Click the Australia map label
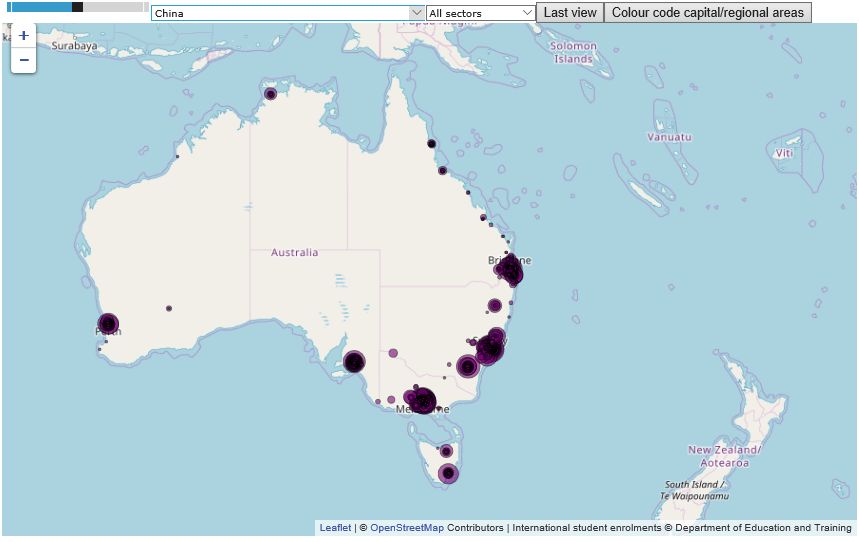Image resolution: width=859 pixels, height=542 pixels. coord(294,253)
